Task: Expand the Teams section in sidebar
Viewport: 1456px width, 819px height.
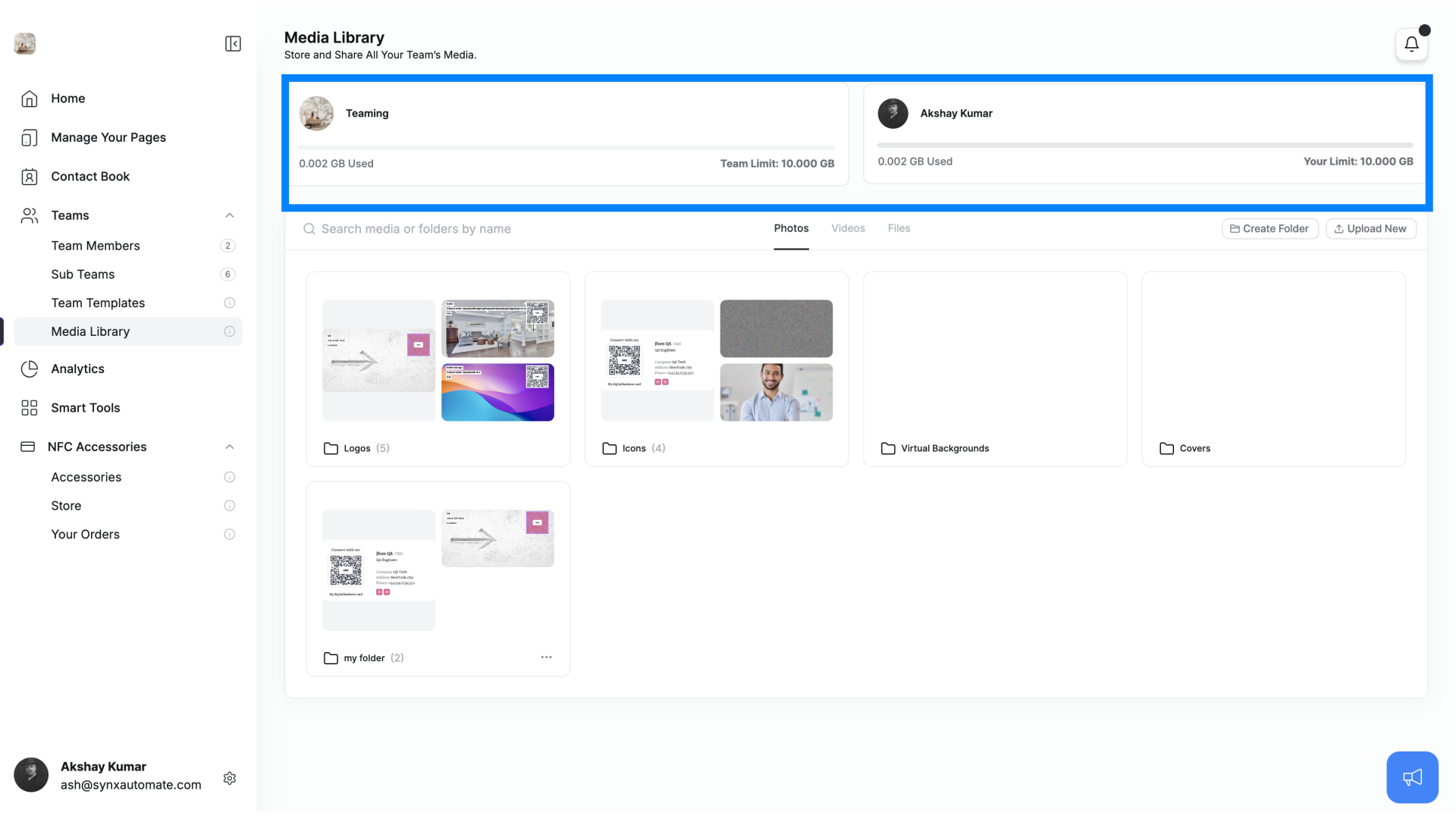Action: coord(229,215)
